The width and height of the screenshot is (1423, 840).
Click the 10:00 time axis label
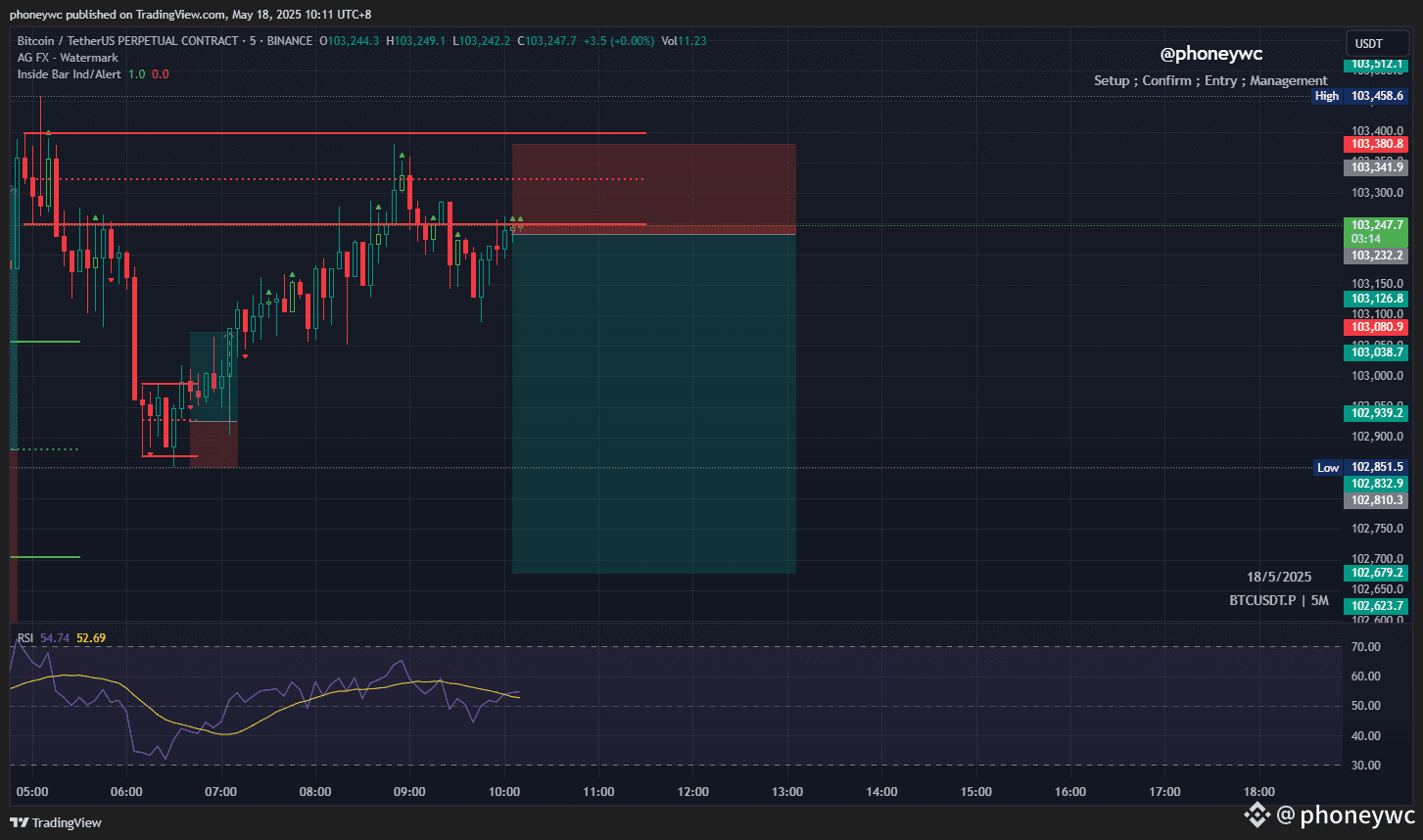(504, 792)
